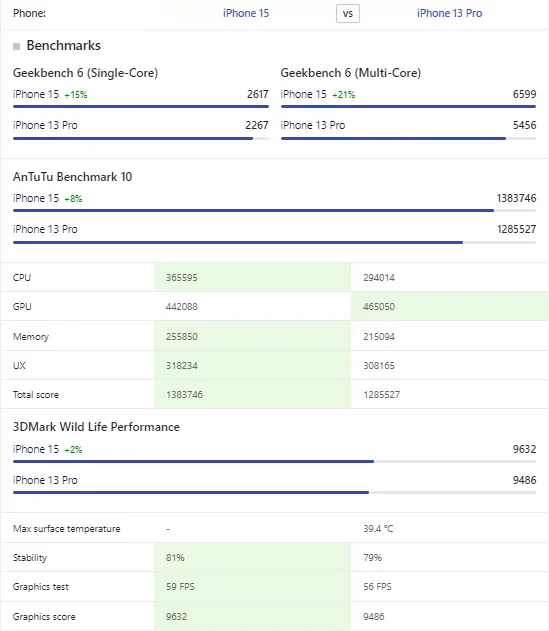Open the iPhone 13 Pro link in header
Screen dimensions: 549x631
[x=449, y=13]
